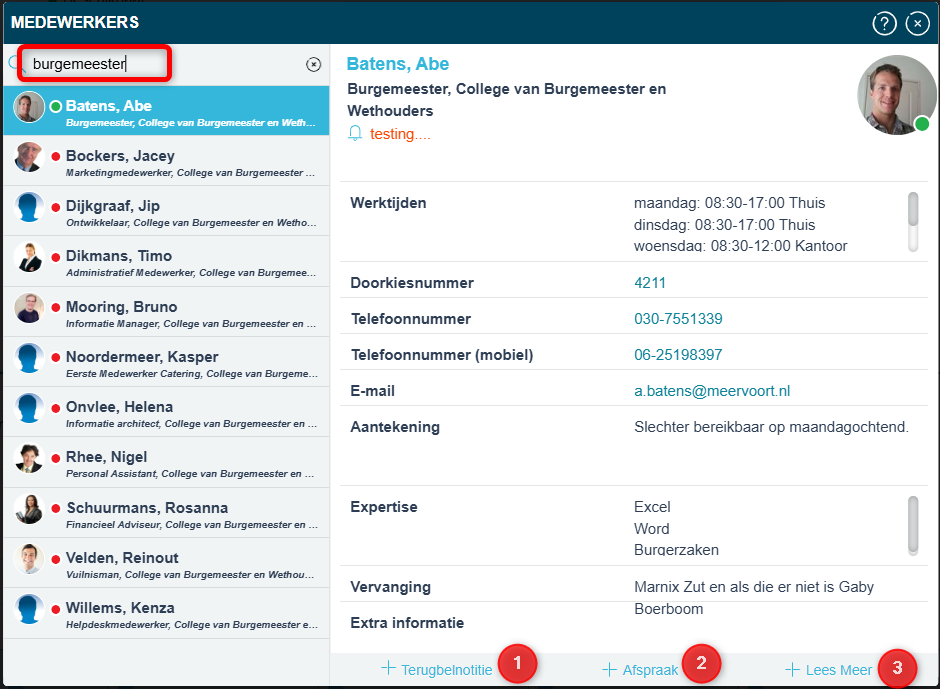Select Velden, Reinout in the employee list

coord(166,562)
